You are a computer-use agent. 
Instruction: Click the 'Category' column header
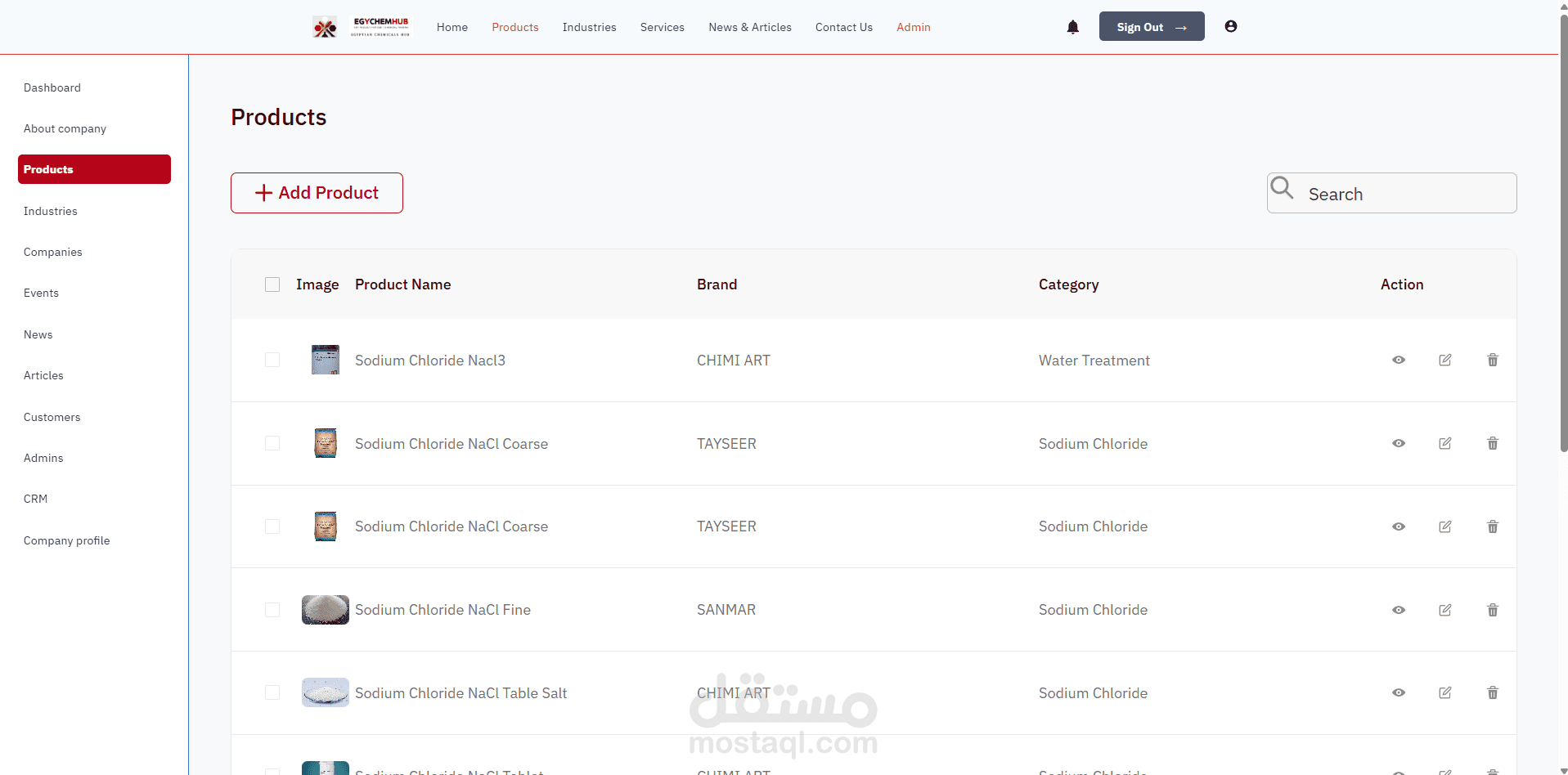pyautogui.click(x=1069, y=284)
